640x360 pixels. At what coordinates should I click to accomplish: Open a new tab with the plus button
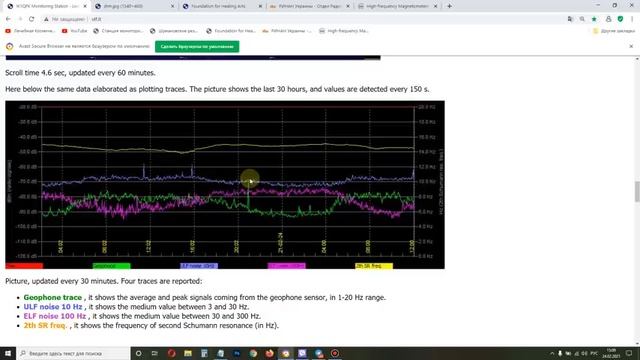click(x=449, y=6)
